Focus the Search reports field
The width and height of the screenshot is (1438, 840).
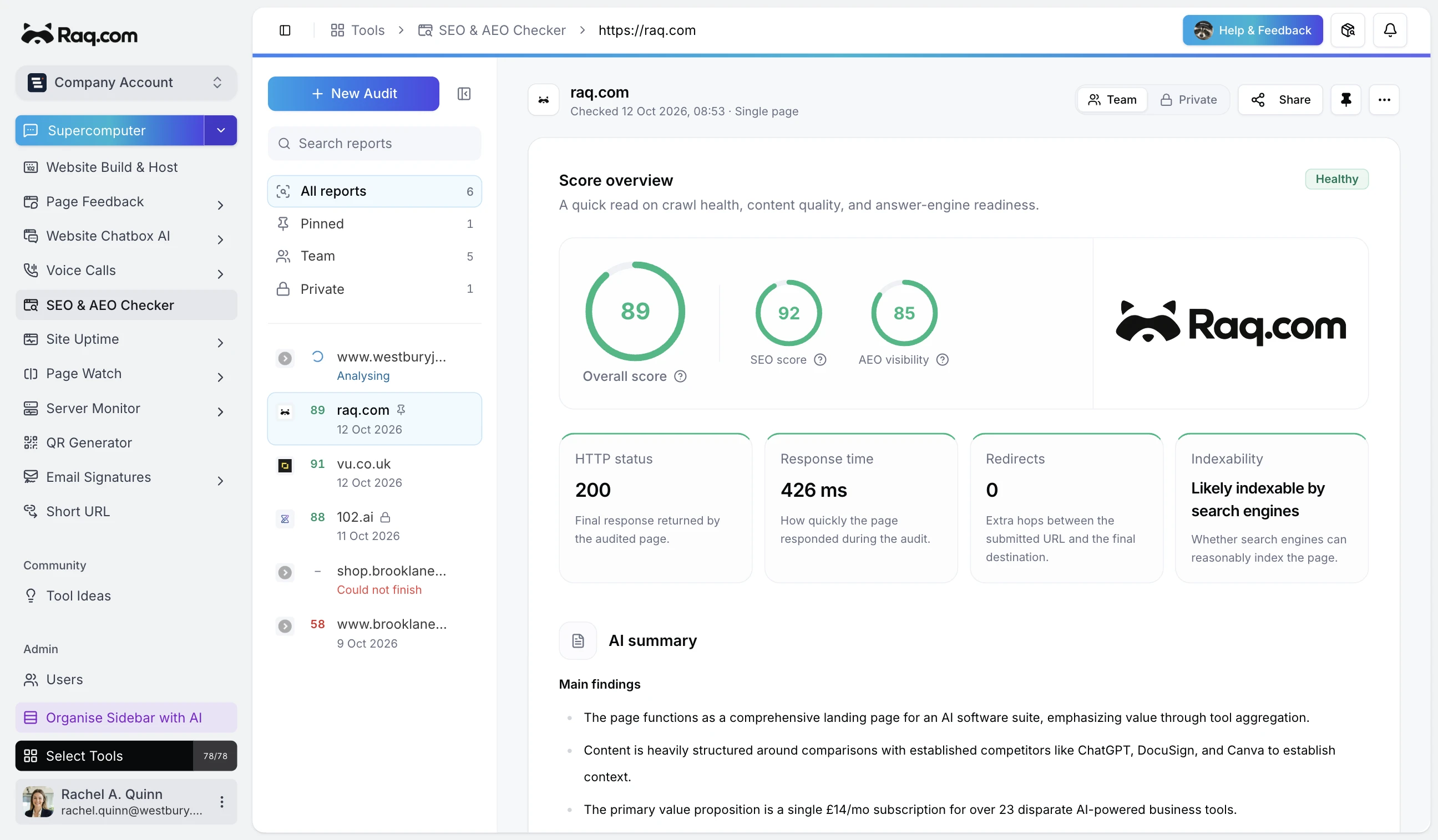[374, 143]
